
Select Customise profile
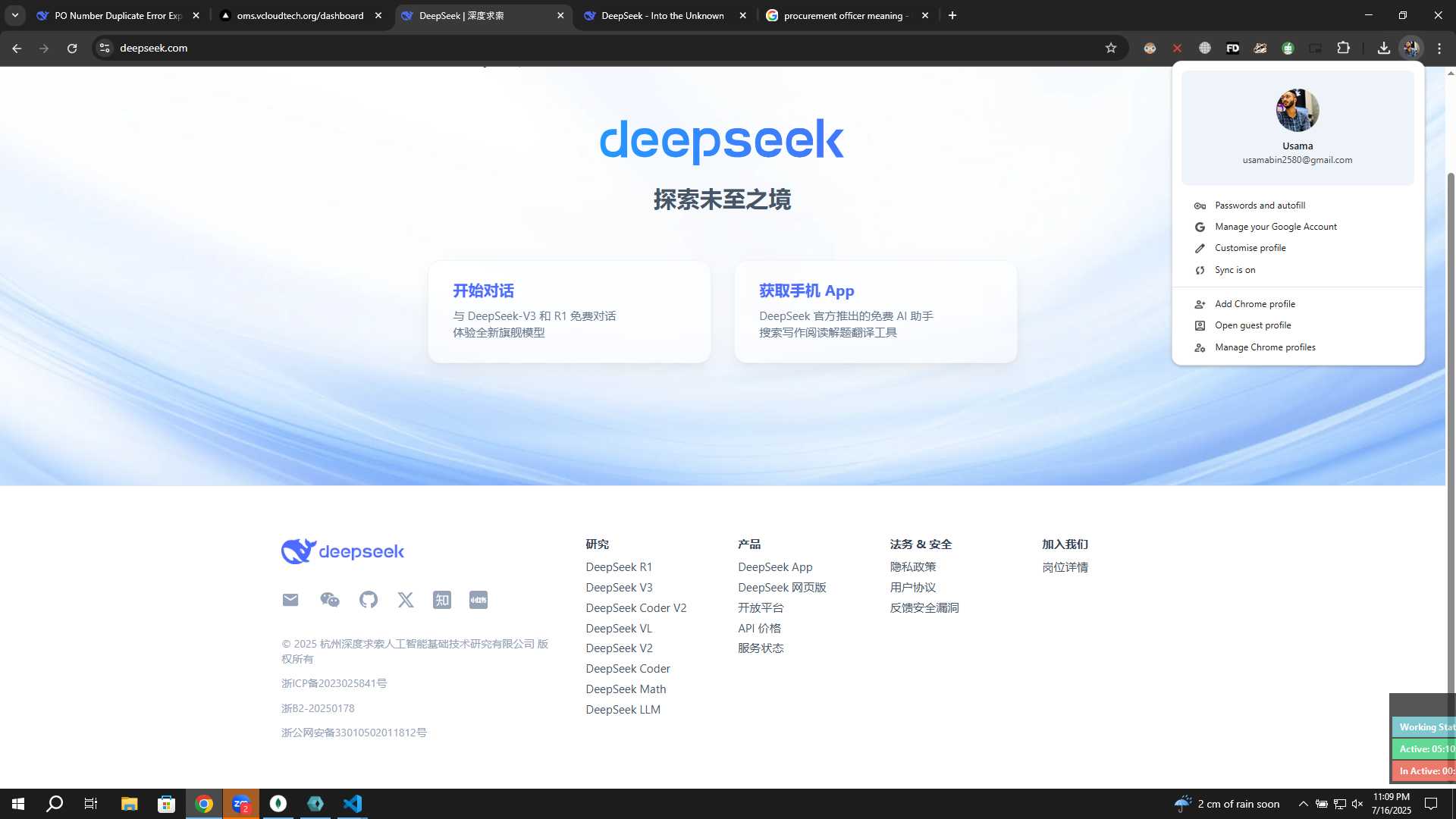[x=1298, y=248]
